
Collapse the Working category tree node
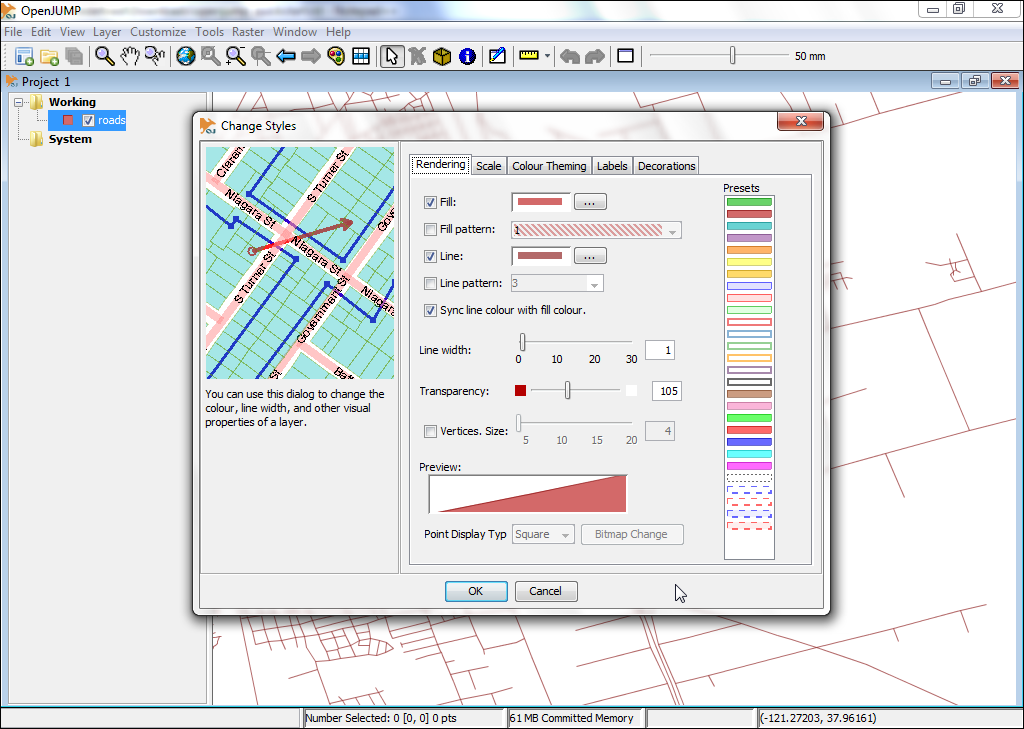18,103
